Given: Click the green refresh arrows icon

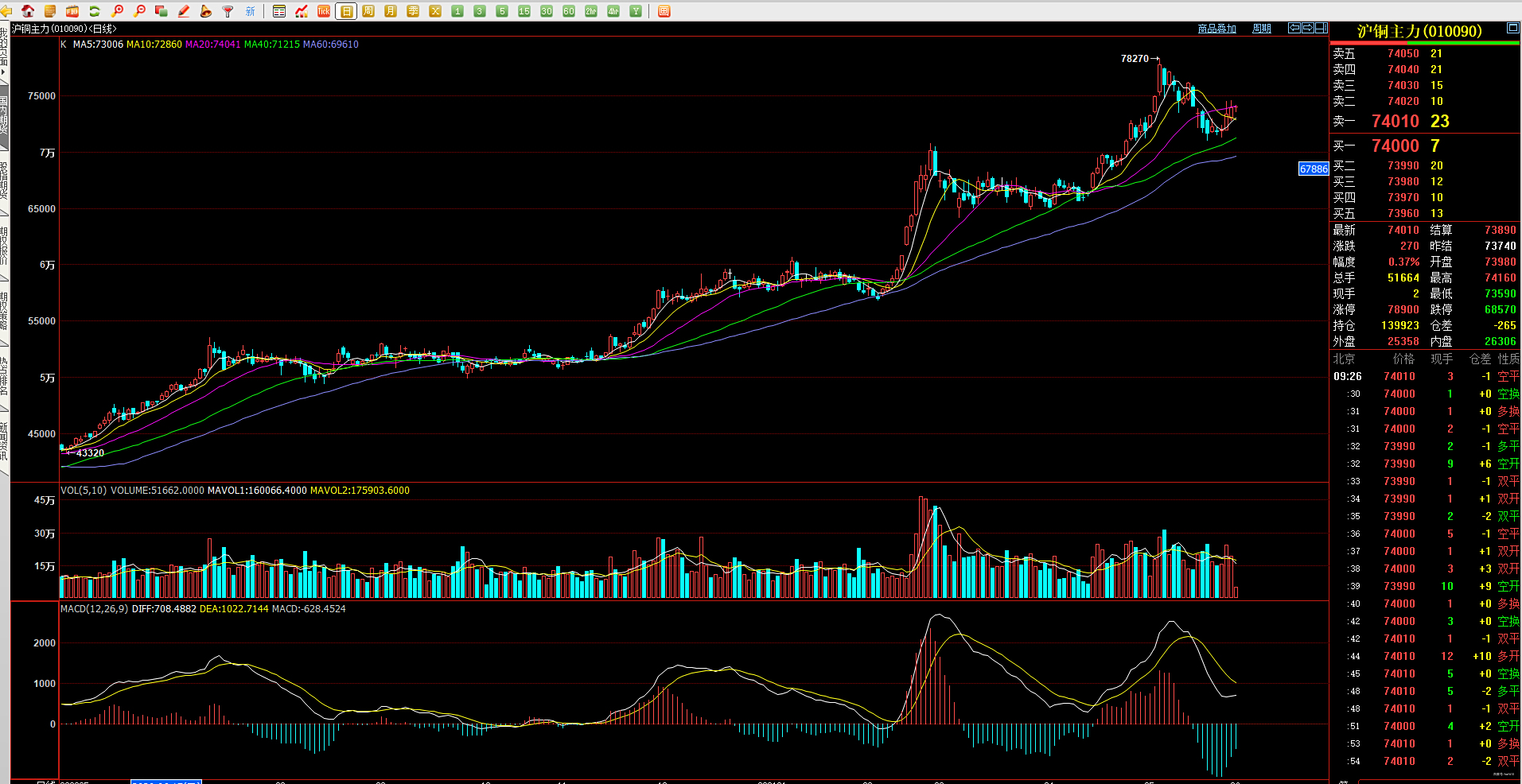Looking at the screenshot, I should point(95,11).
